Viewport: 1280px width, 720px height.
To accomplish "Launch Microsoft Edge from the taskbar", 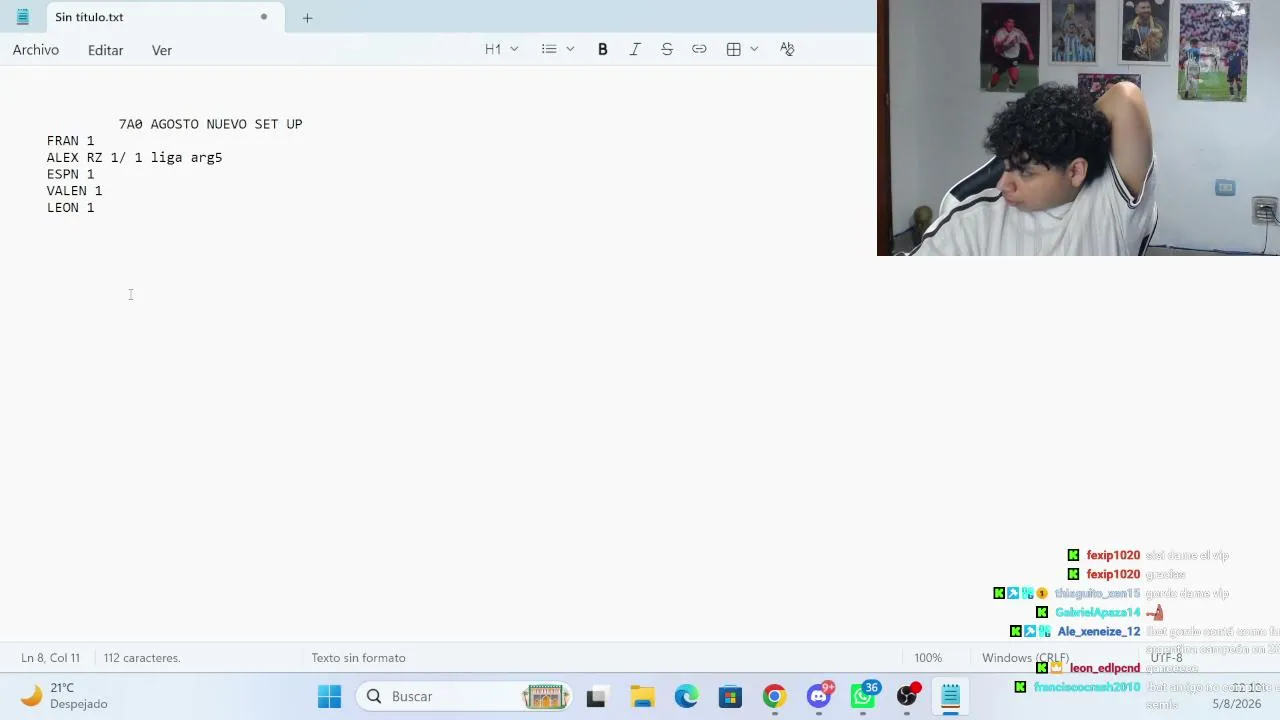I will coord(686,696).
